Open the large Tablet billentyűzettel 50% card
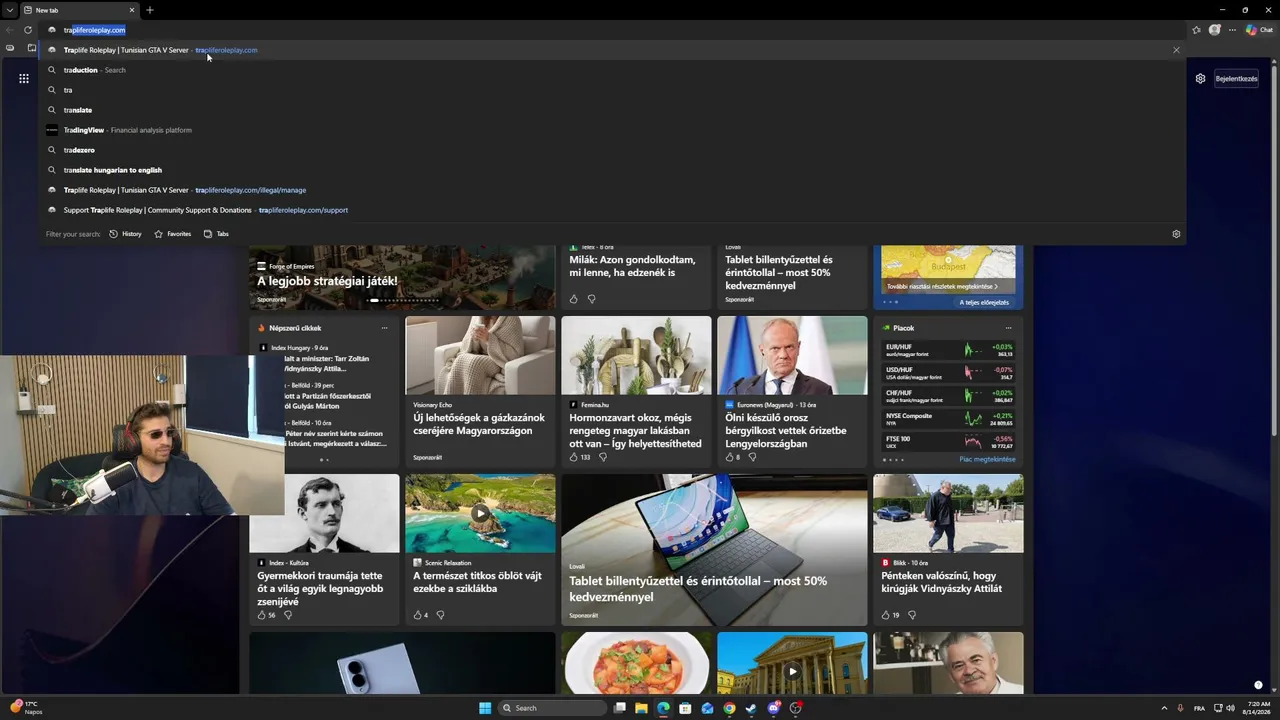Viewport: 1280px width, 720px height. point(714,549)
